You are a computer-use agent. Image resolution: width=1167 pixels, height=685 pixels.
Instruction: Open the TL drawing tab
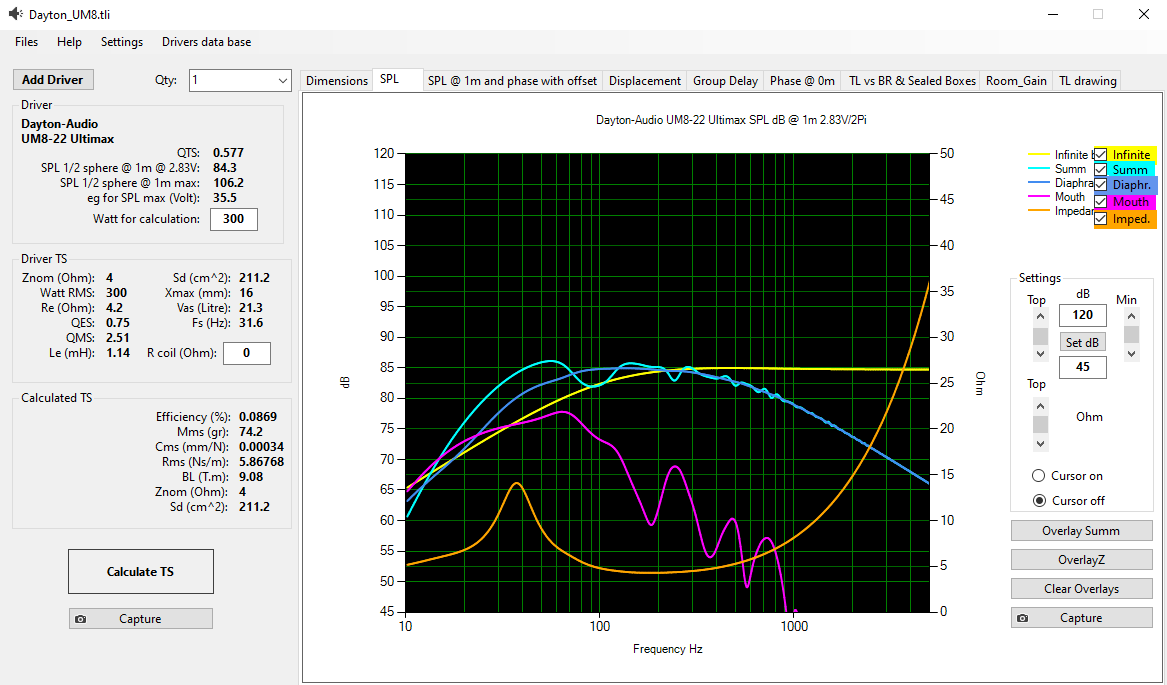(1088, 80)
